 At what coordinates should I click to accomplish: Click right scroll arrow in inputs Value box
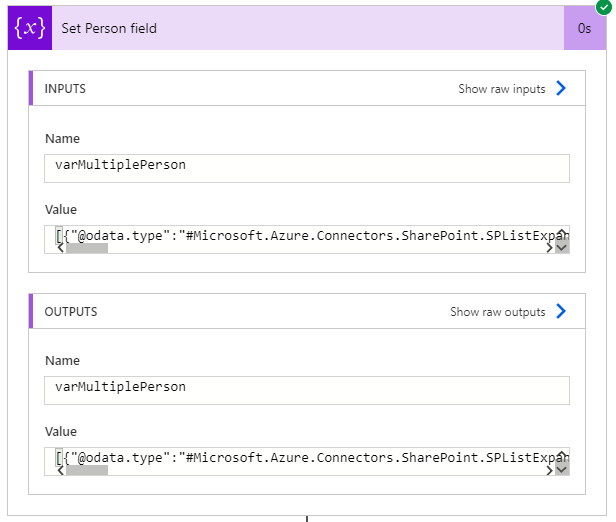point(550,248)
